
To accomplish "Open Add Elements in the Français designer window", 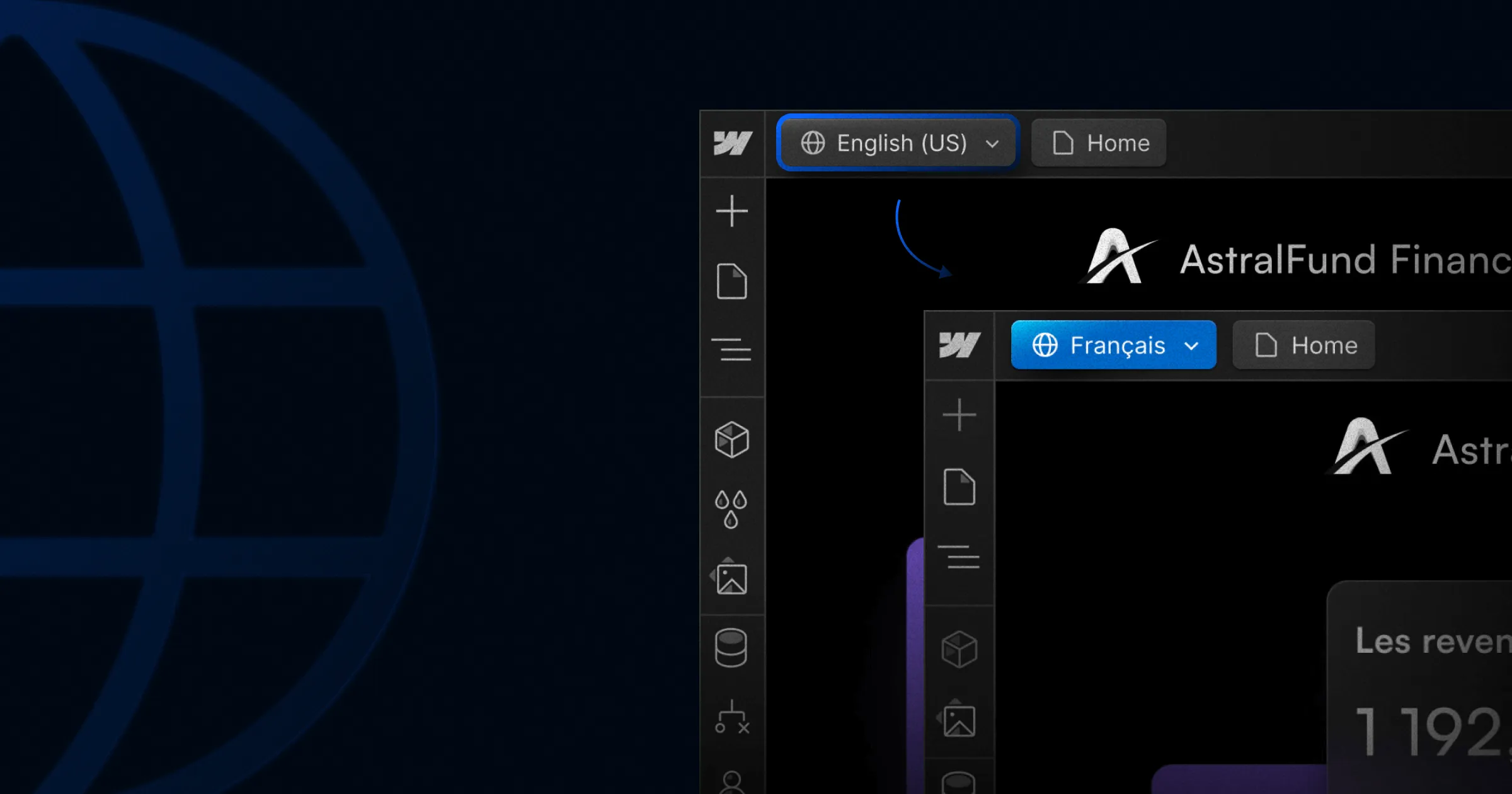I will 959,414.
